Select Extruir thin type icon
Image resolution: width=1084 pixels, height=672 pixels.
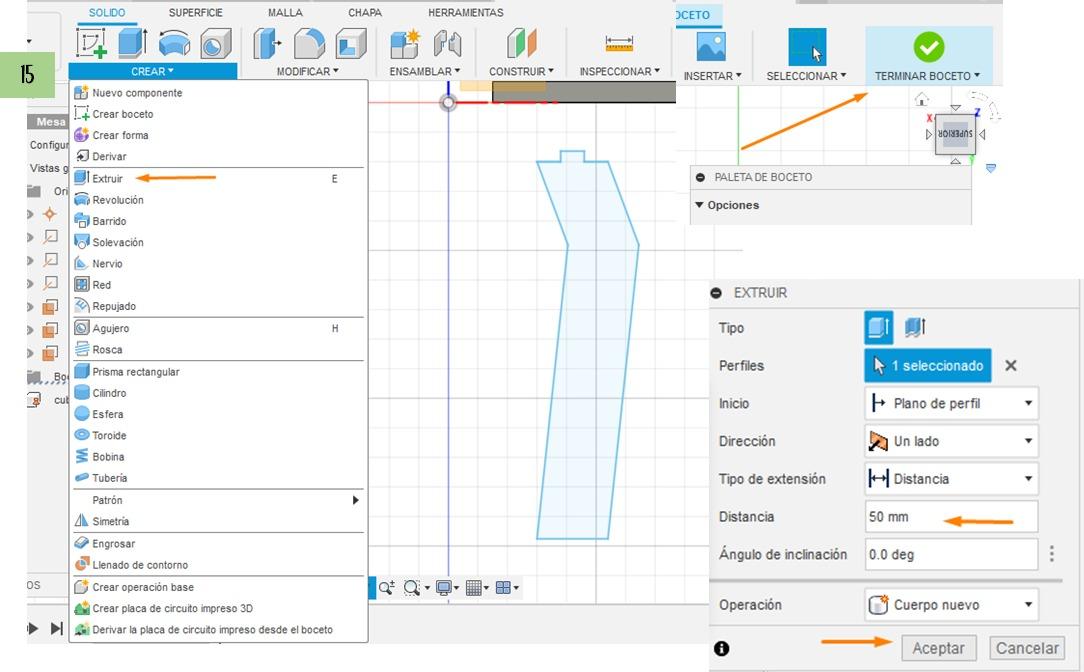915,328
